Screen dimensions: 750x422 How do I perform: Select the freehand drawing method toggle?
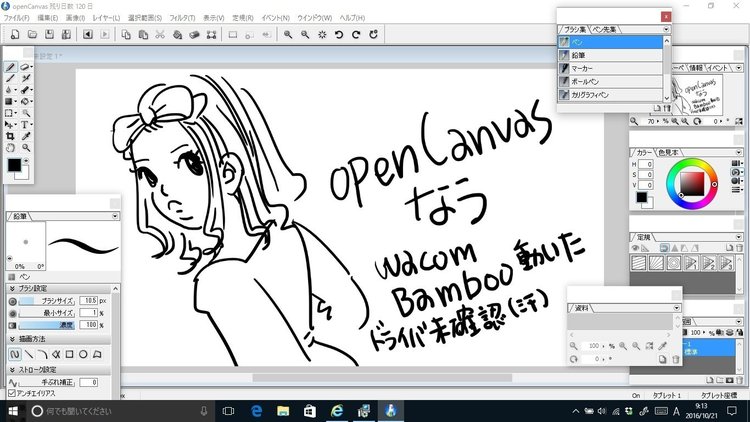coord(15,355)
